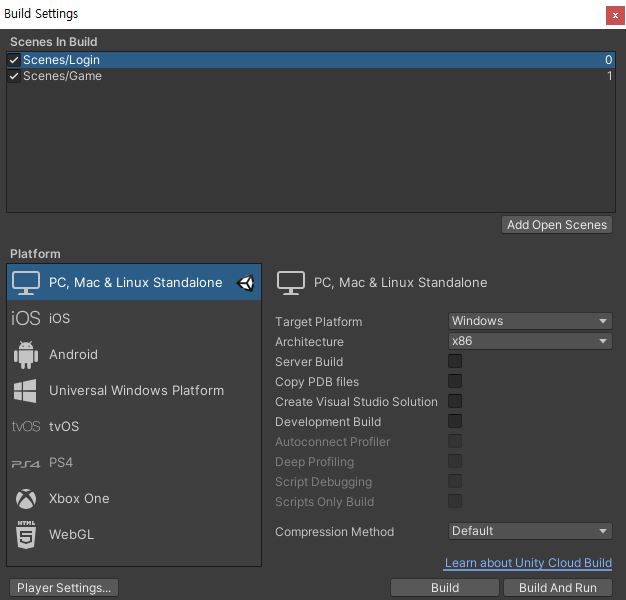The height and width of the screenshot is (600, 626).
Task: Open Player Settings
Action: point(64,588)
